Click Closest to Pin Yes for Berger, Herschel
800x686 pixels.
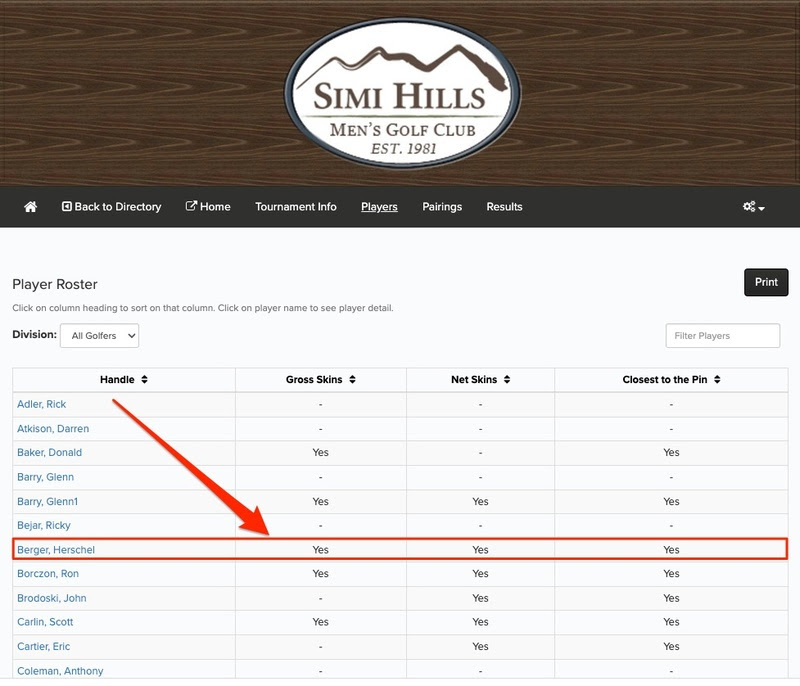tap(671, 550)
